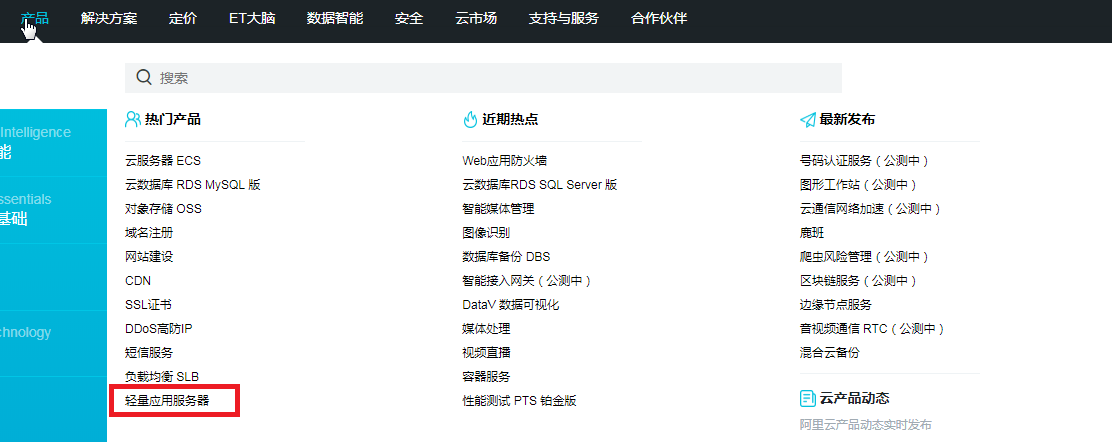The width and height of the screenshot is (1112, 442).
Task: Select 容器服务 product
Action: (486, 377)
